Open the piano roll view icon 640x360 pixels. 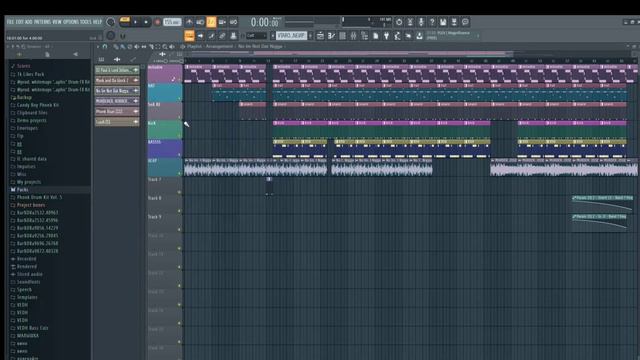[x=331, y=36]
